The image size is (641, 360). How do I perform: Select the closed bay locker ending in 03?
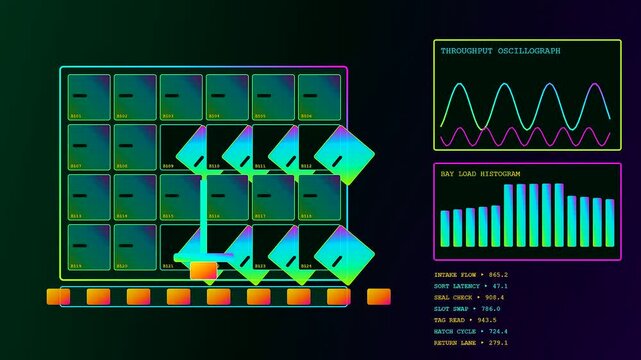(x=181, y=97)
